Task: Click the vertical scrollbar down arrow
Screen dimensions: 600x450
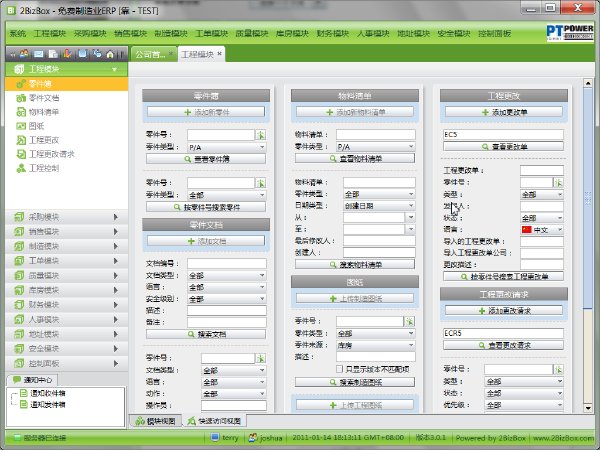Action: [588, 408]
